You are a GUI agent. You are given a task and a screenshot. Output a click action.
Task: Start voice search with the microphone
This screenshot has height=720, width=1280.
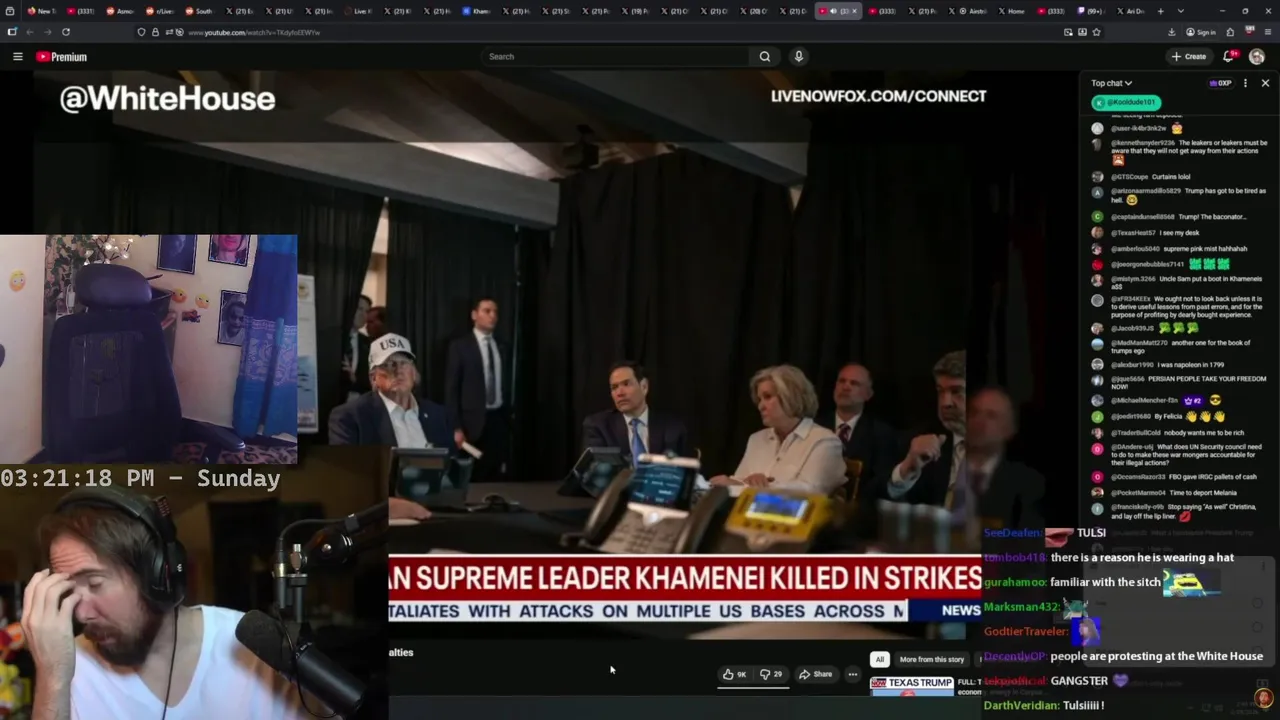pos(798,56)
